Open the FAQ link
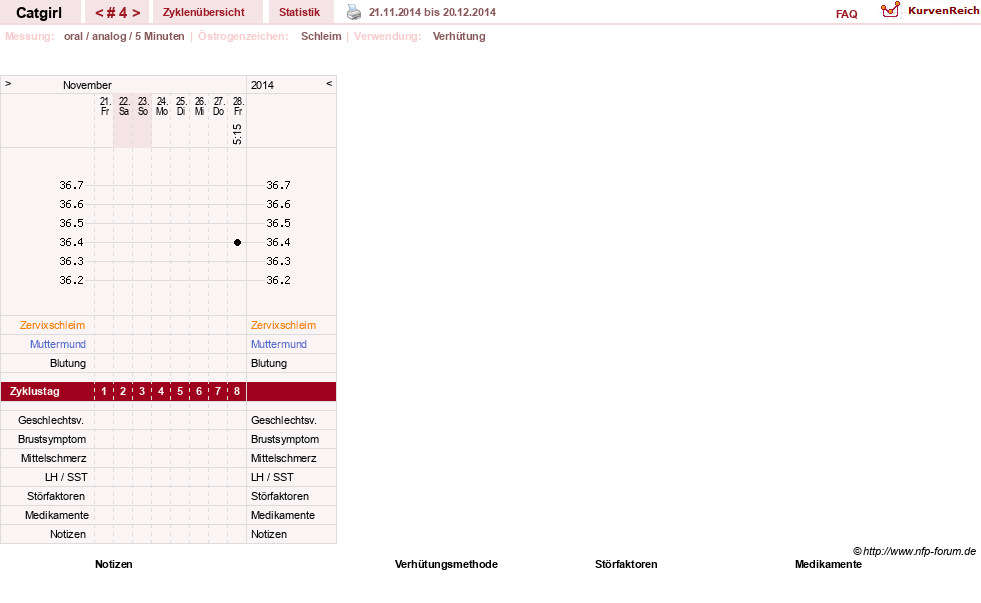981x603 pixels. pyautogui.click(x=846, y=14)
